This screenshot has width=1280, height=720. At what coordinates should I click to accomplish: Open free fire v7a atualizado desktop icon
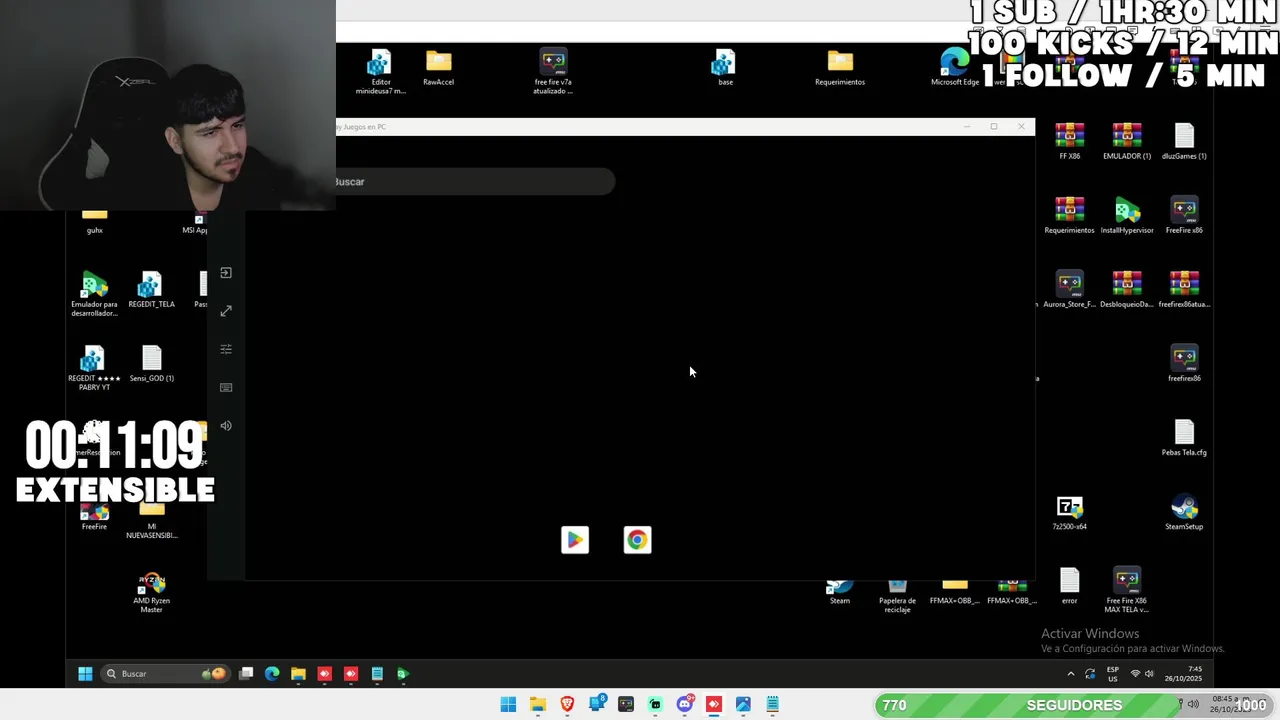click(x=553, y=71)
